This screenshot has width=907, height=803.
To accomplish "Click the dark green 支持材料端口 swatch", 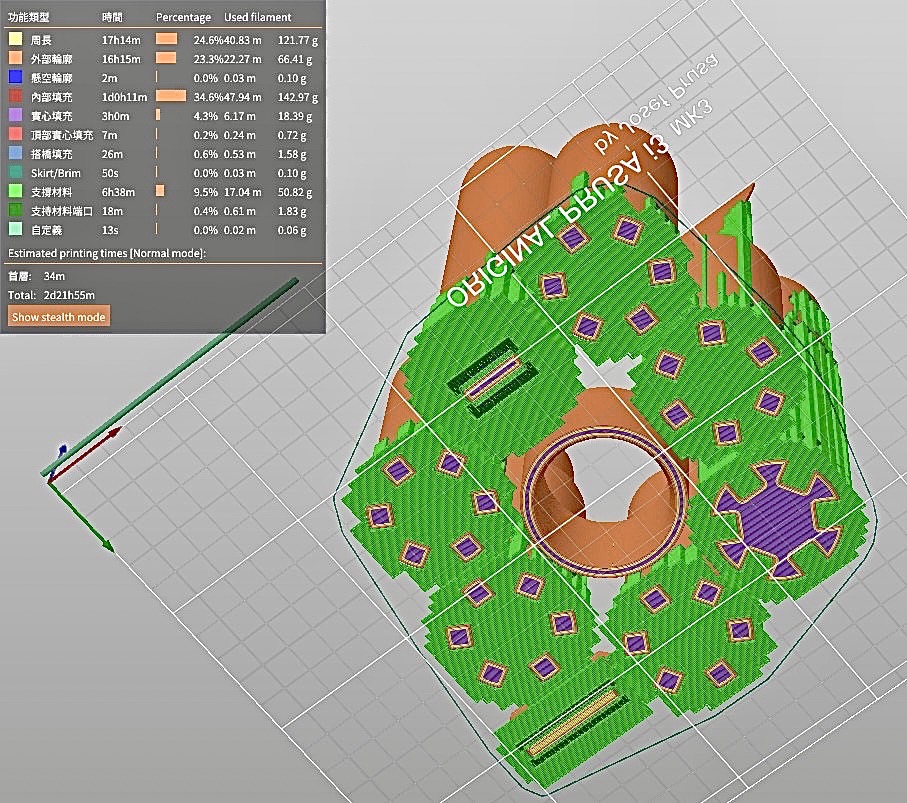I will [x=15, y=210].
